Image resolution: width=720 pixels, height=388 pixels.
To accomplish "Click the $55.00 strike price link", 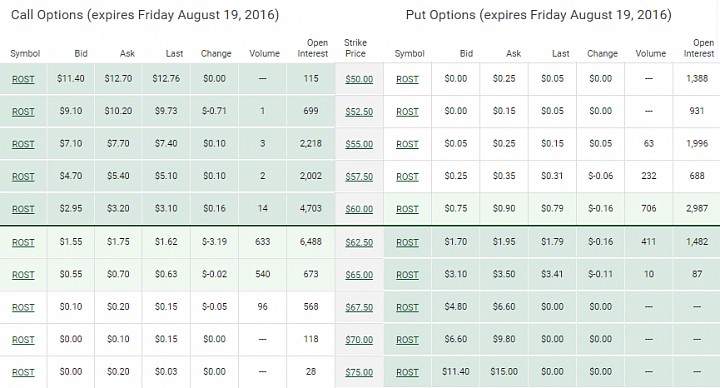I will (x=359, y=144).
